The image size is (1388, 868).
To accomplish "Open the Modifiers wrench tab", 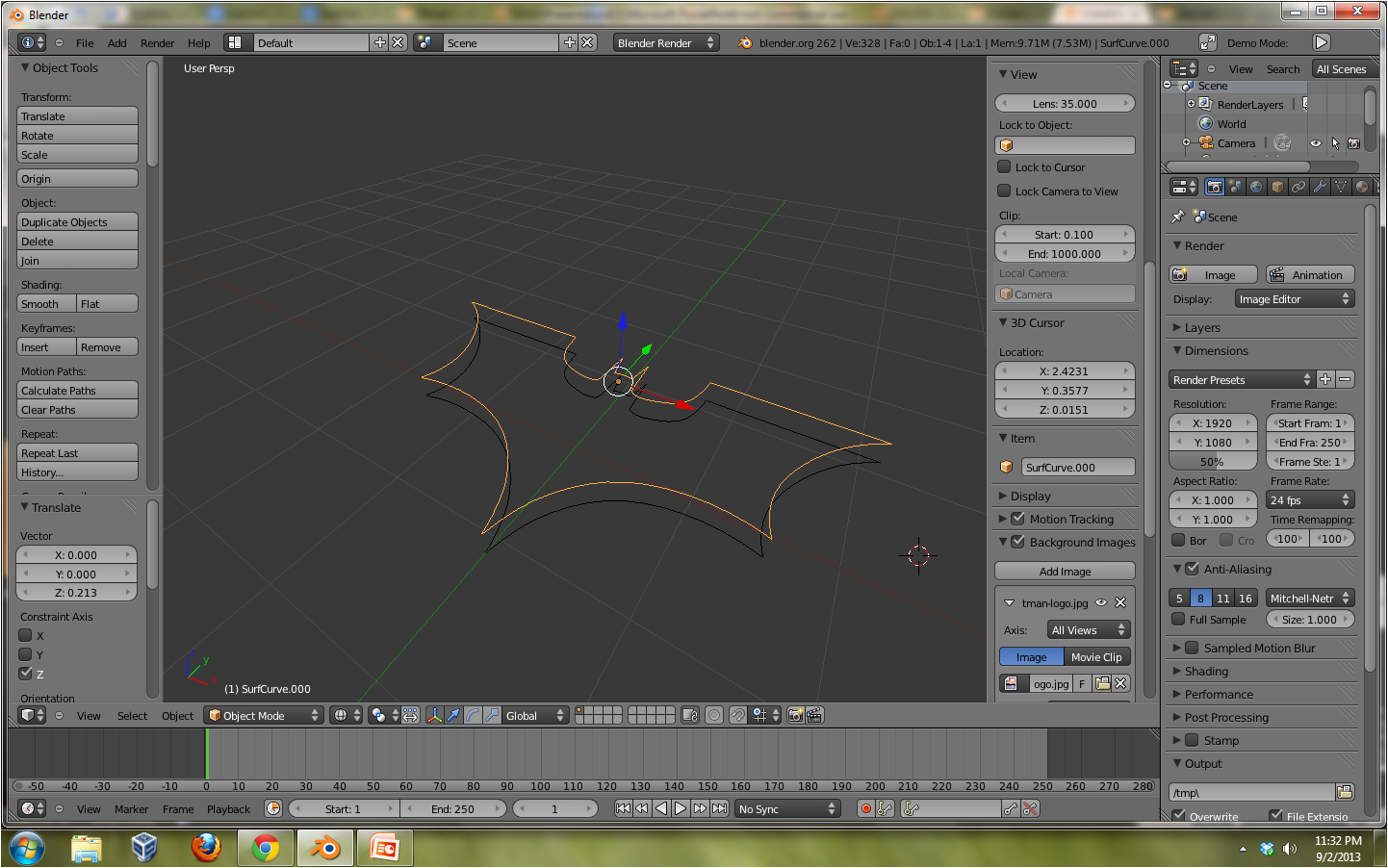I will (1320, 187).
